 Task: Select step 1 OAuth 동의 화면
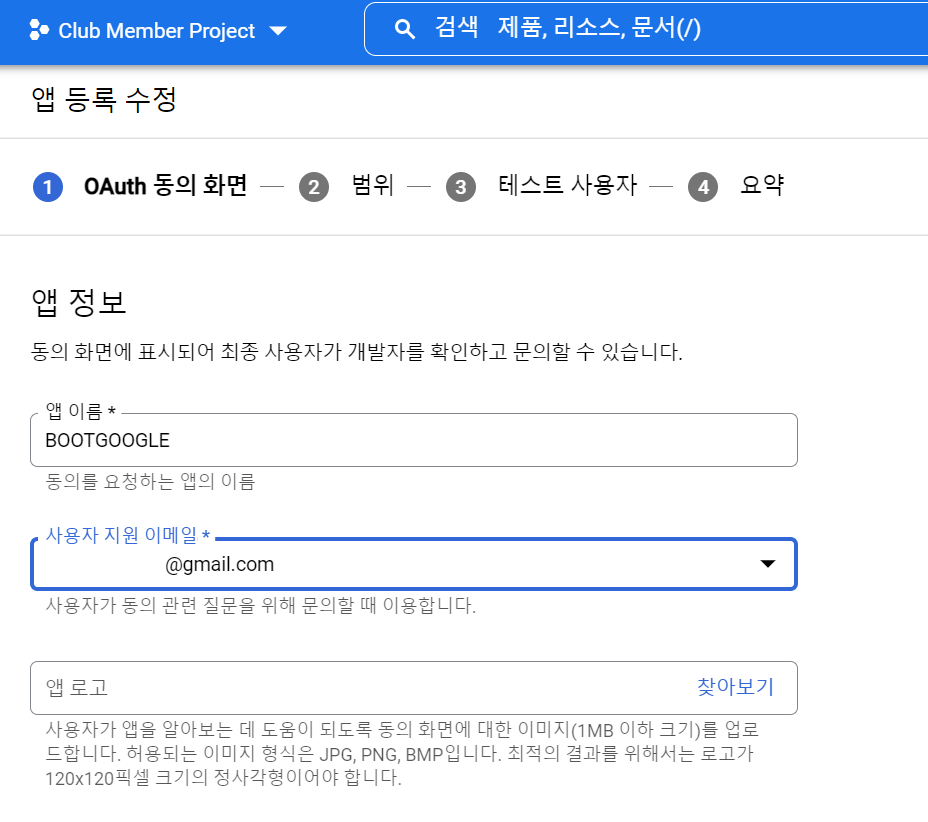point(140,186)
